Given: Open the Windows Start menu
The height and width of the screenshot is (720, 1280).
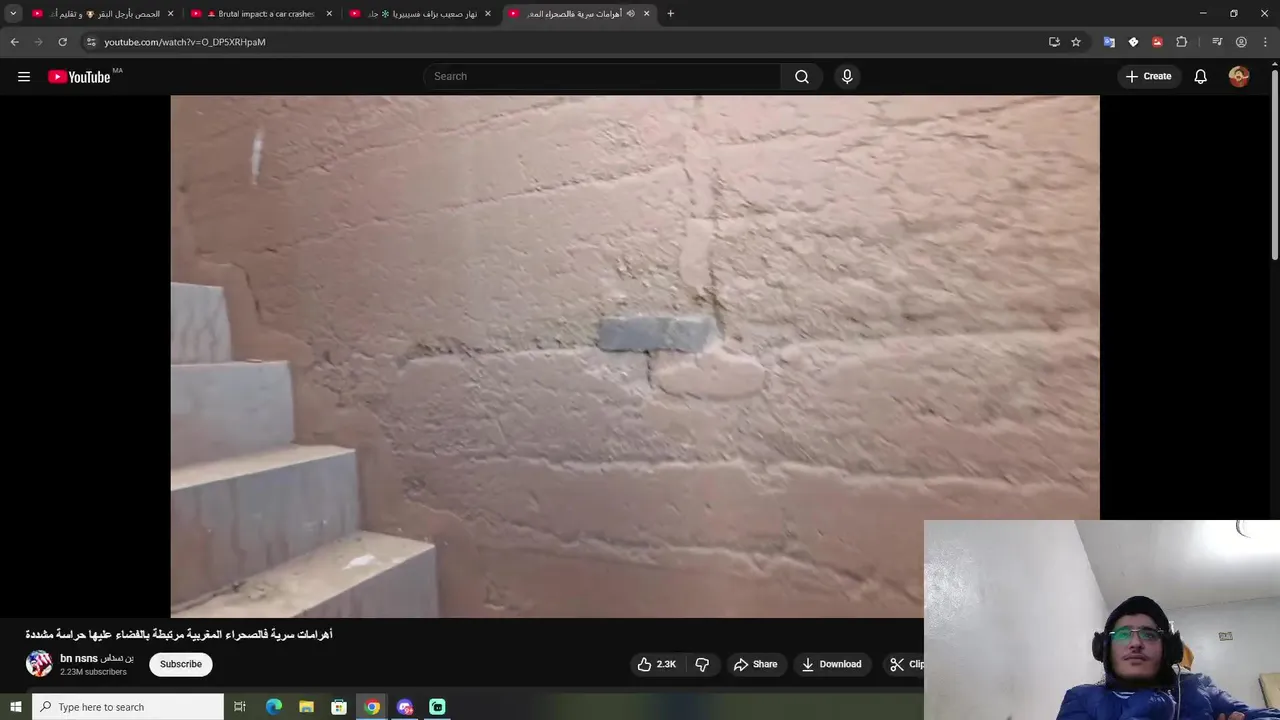Looking at the screenshot, I should 15,707.
